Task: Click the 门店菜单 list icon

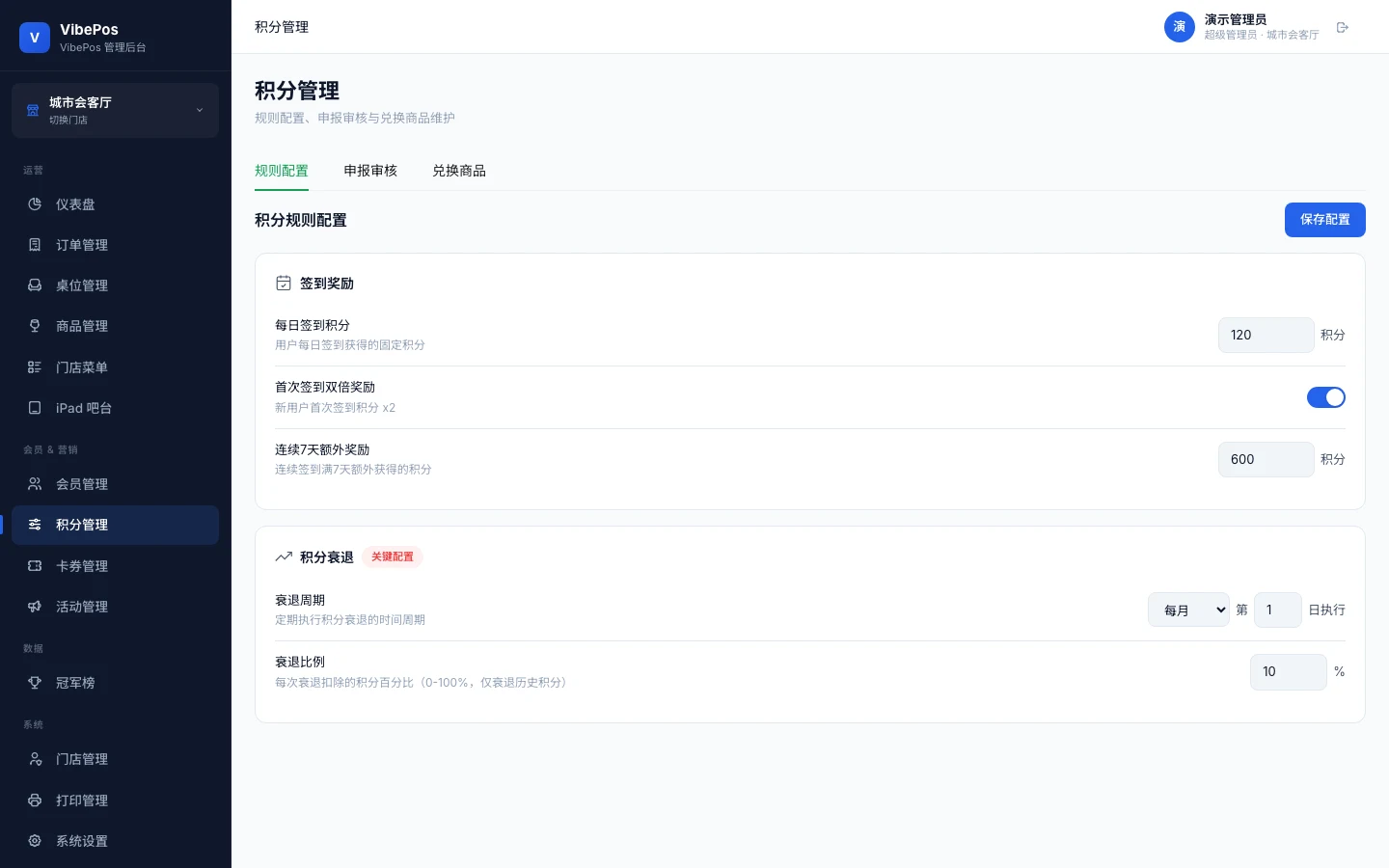Action: [35, 367]
